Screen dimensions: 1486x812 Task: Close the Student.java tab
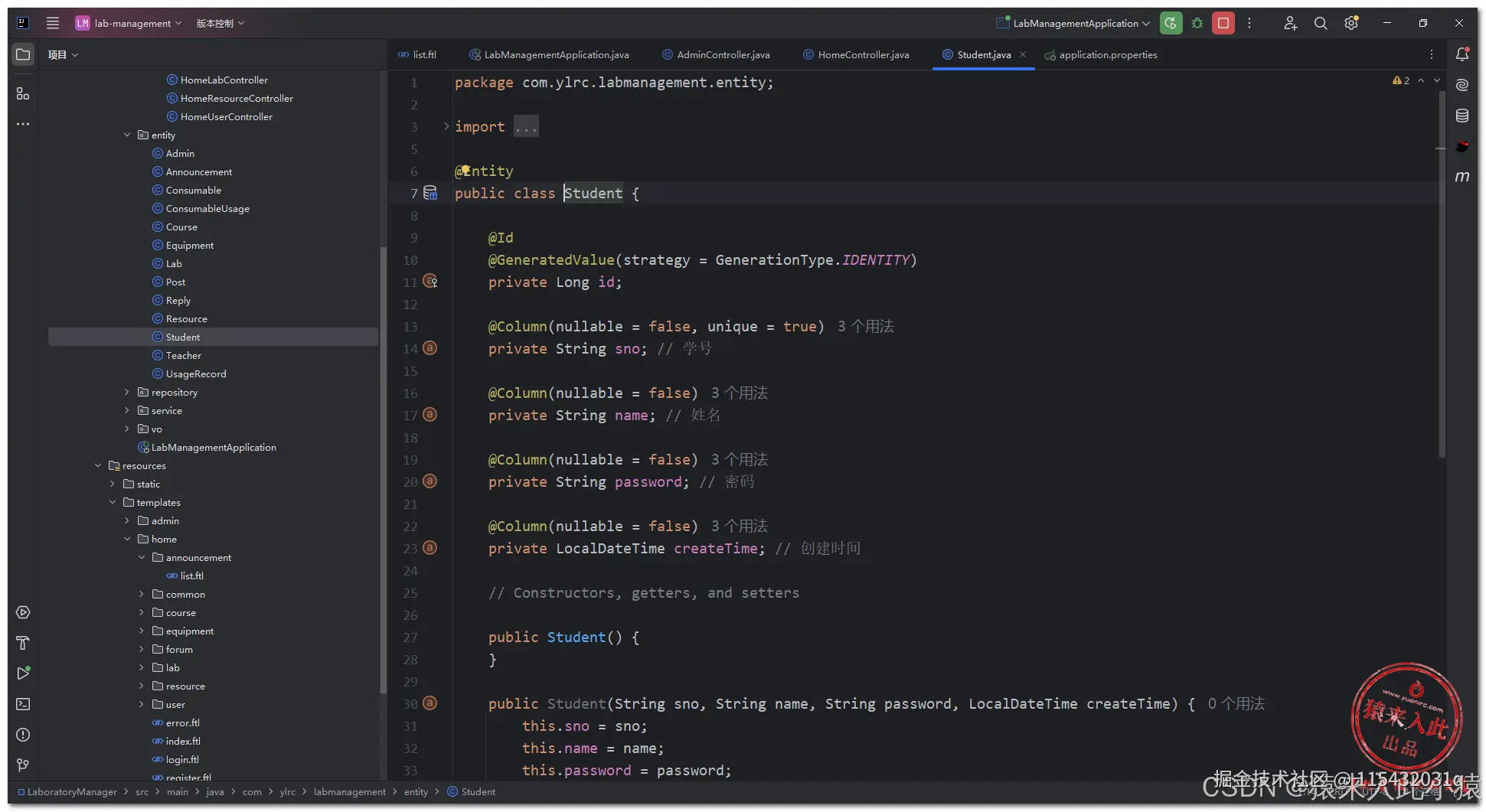click(1023, 54)
